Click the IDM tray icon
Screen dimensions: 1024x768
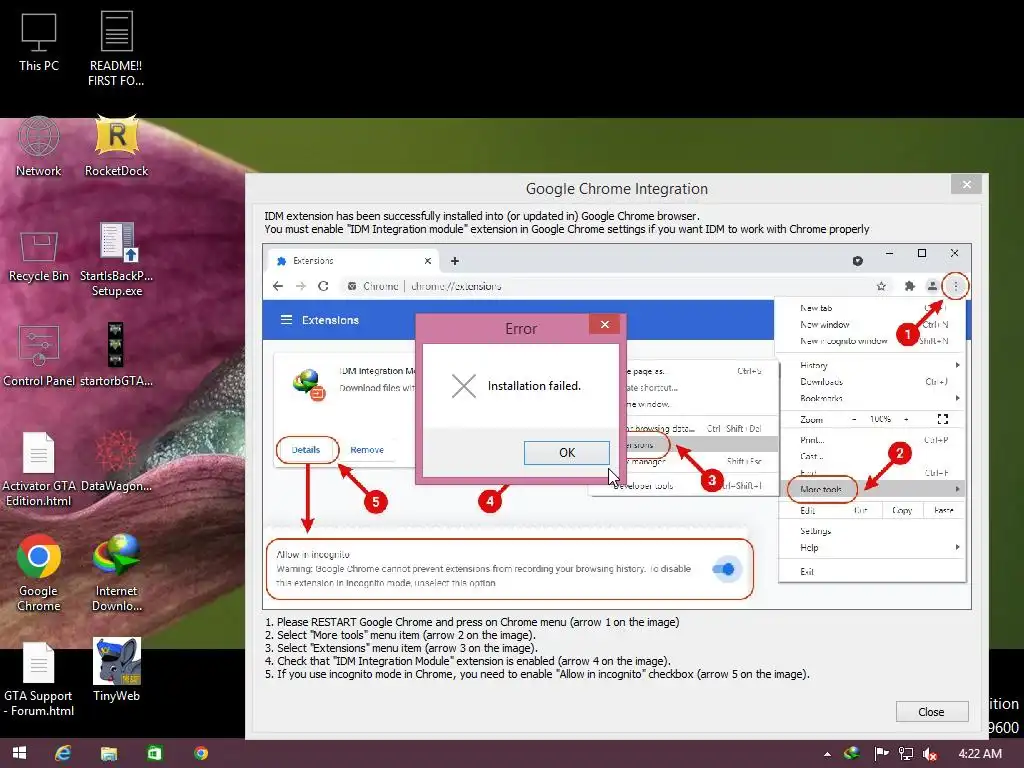pos(852,754)
